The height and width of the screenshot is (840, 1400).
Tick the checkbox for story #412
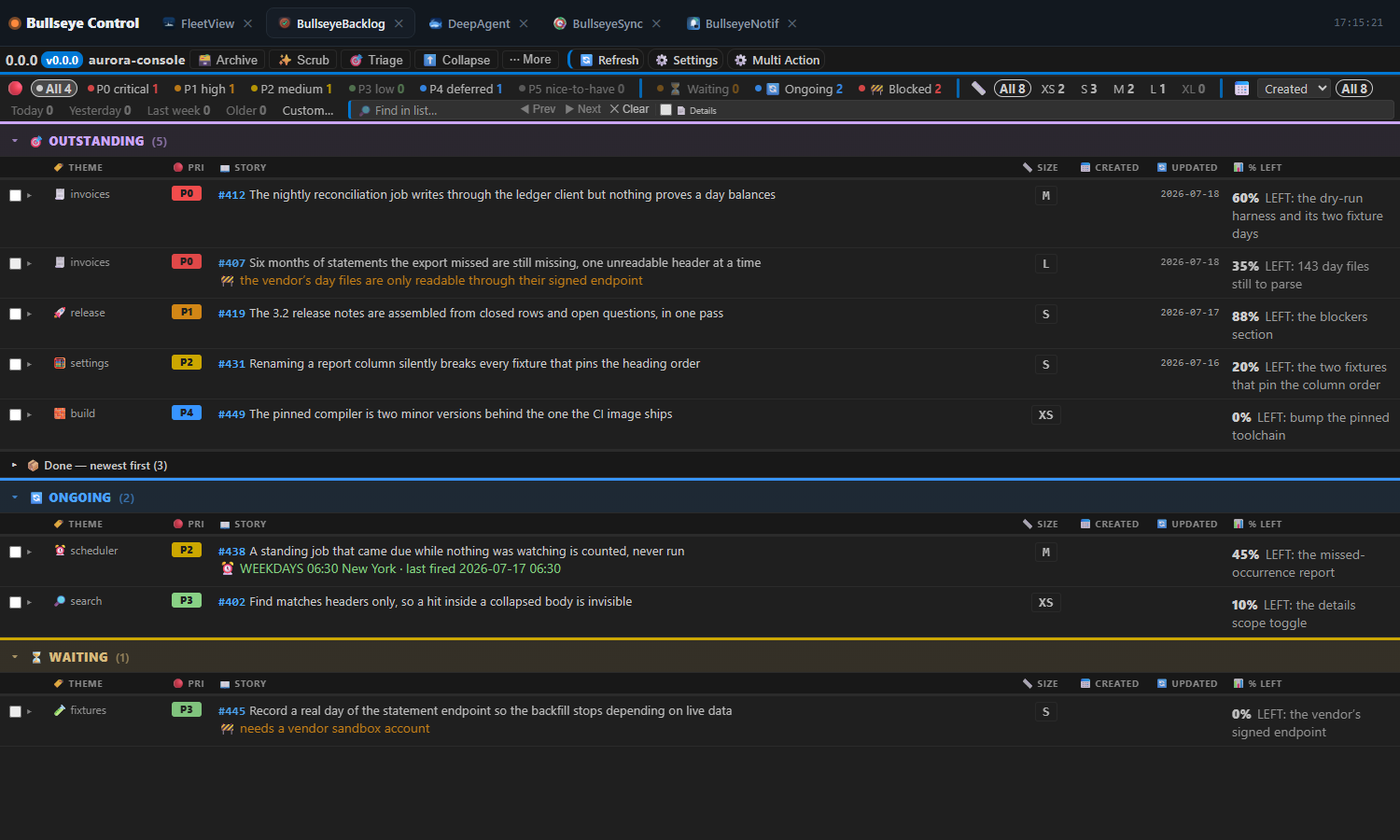15,196
